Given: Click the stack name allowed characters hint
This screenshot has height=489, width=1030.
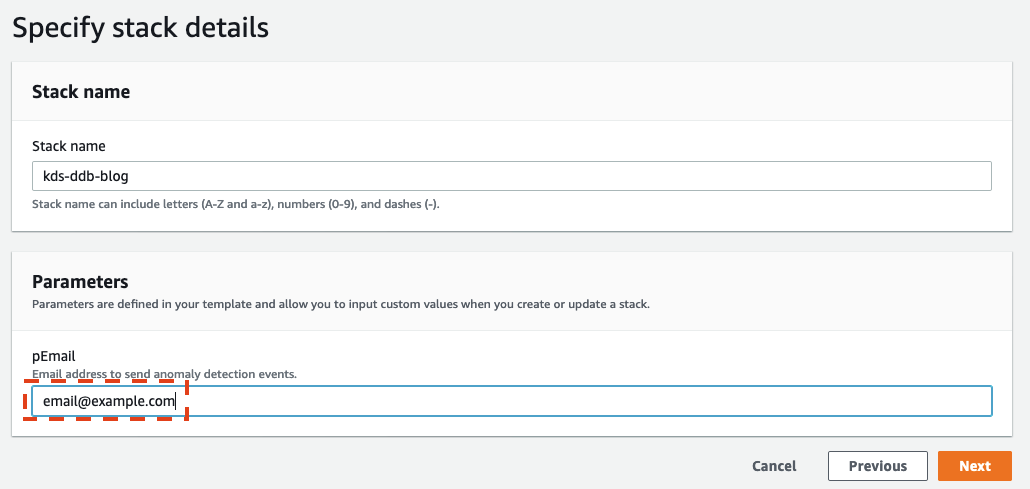Looking at the screenshot, I should (236, 204).
